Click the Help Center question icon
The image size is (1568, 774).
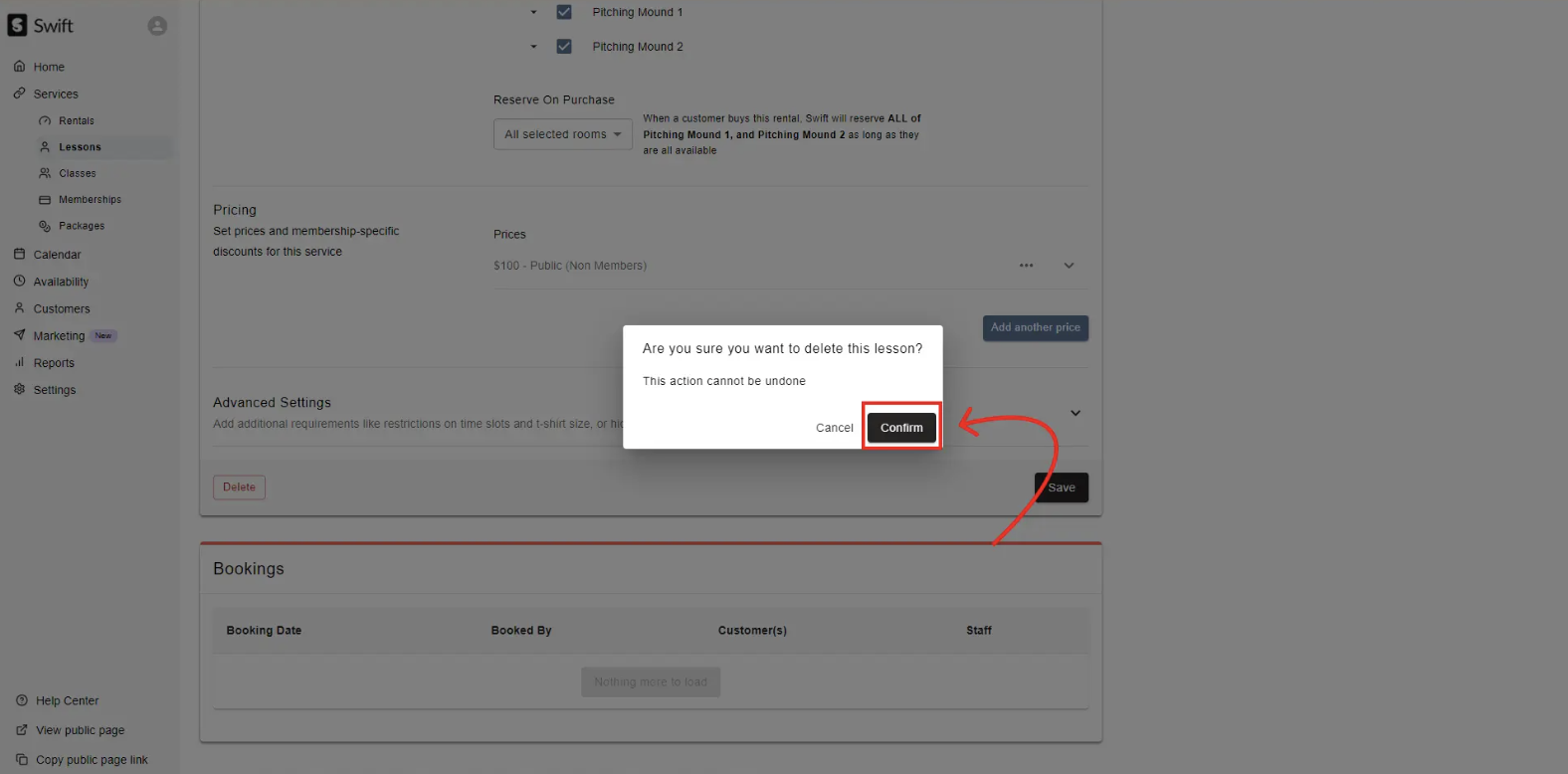tap(22, 700)
